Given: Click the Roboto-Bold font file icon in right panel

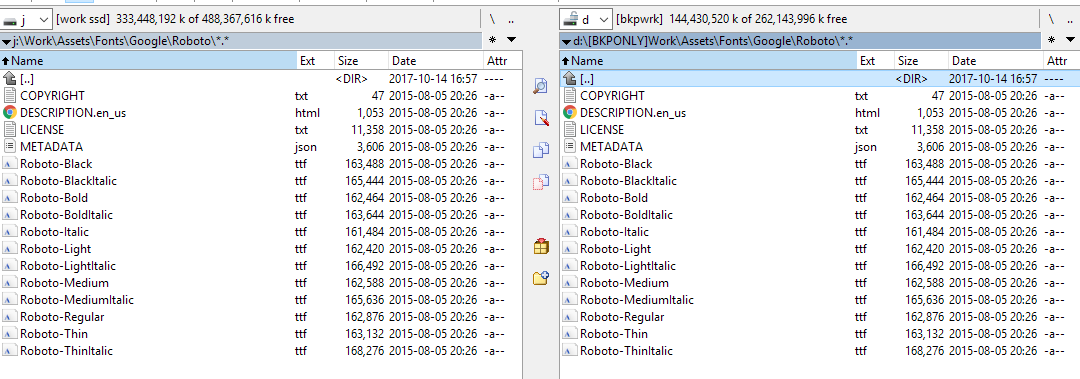Looking at the screenshot, I should pos(570,198).
